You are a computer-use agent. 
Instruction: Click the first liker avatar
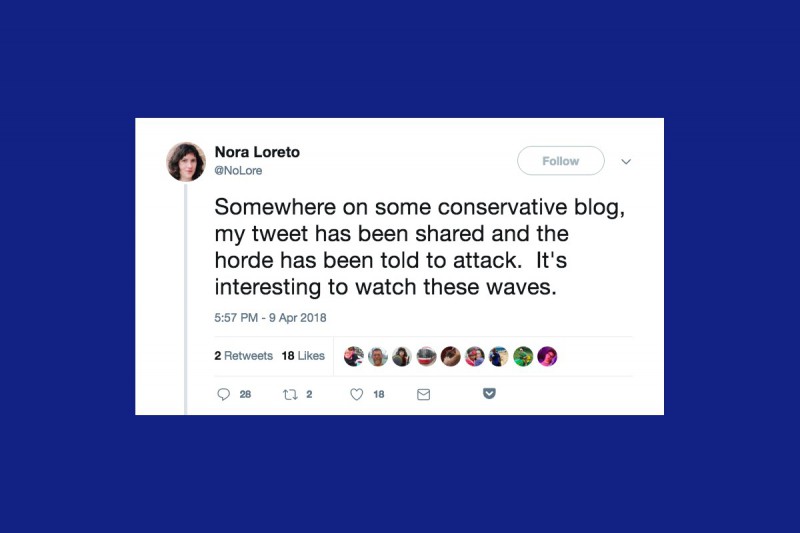click(x=354, y=357)
